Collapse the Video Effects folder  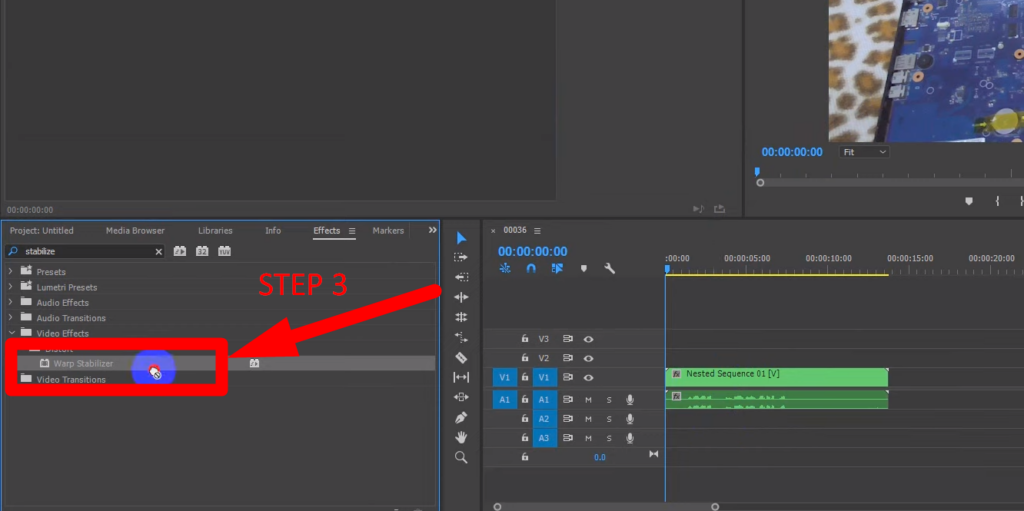click(x=11, y=333)
